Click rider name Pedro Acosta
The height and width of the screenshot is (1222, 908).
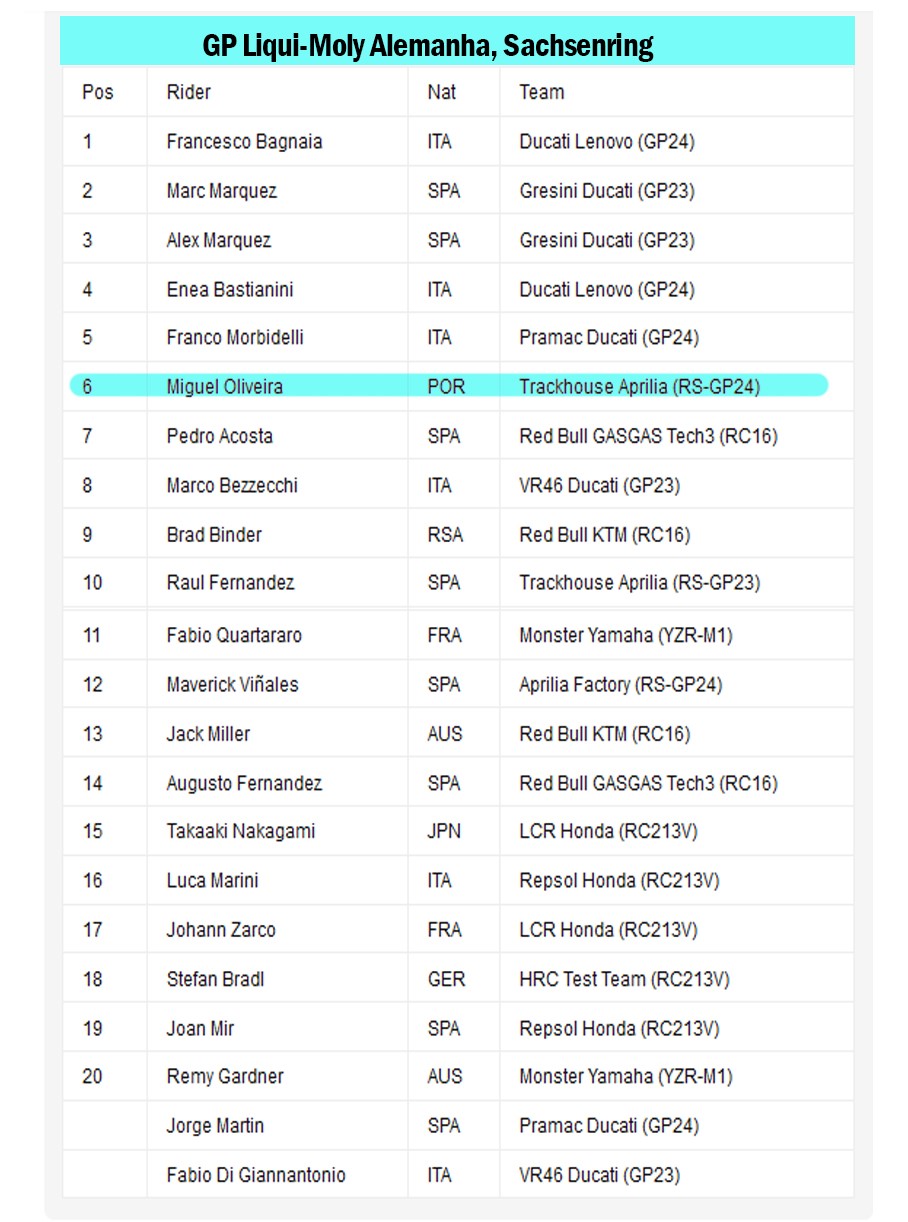tap(219, 436)
